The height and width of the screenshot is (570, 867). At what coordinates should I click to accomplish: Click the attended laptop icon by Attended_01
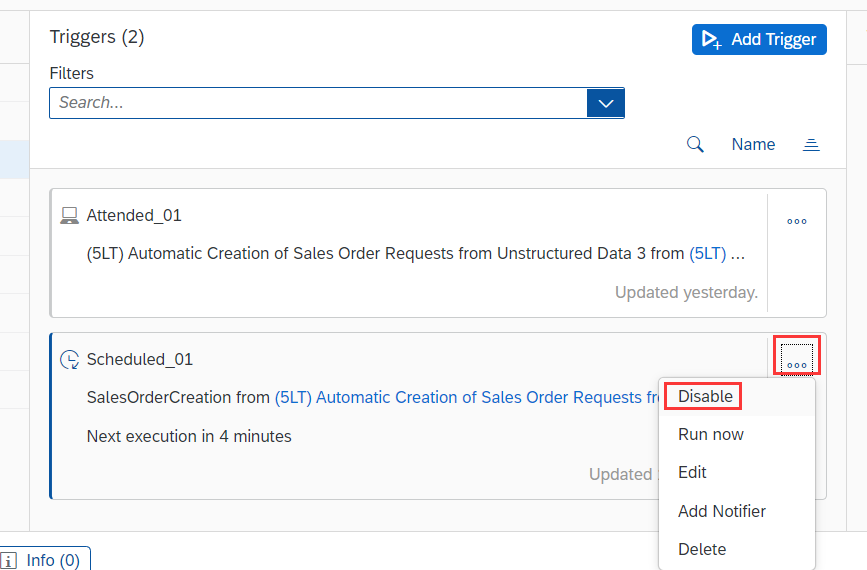pyautogui.click(x=69, y=216)
